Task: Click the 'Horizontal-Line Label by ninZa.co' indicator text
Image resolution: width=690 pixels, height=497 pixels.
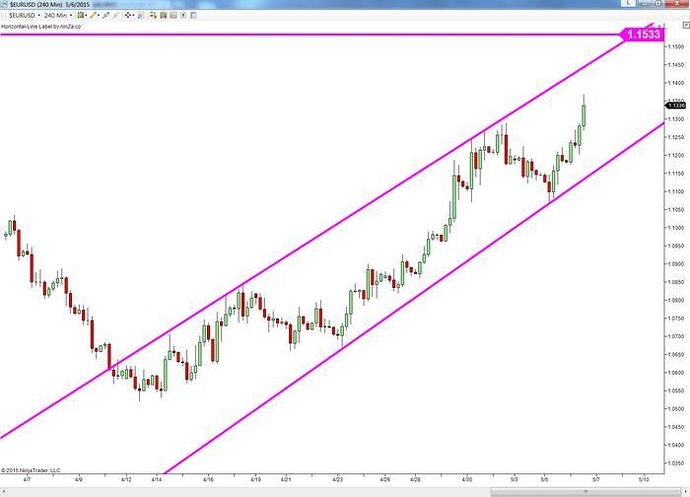Action: pyautogui.click(x=41, y=26)
